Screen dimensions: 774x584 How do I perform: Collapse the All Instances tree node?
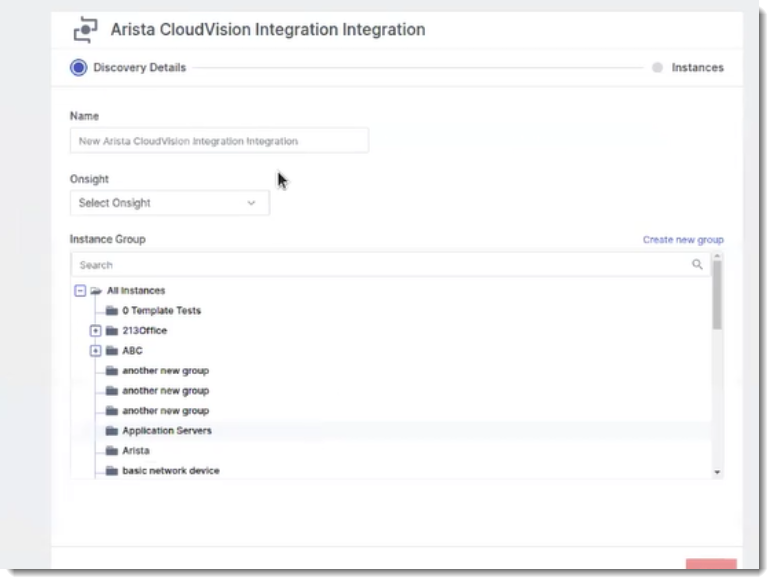[x=80, y=291]
